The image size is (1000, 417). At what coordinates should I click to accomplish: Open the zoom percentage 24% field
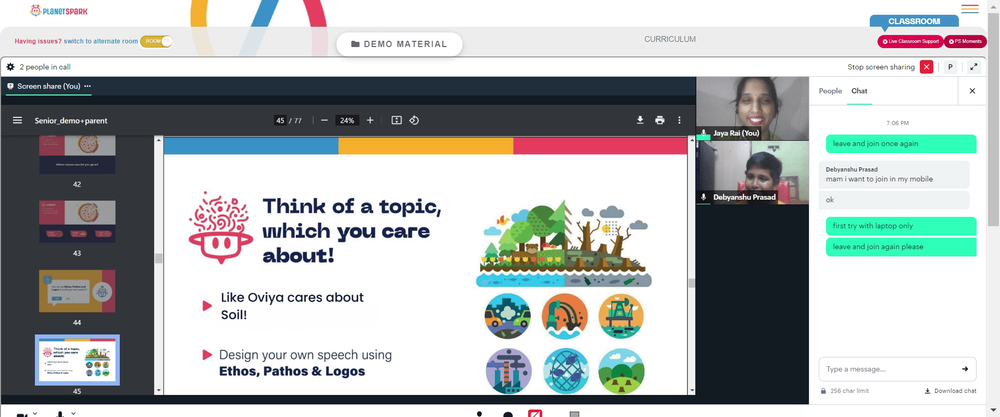coord(347,121)
